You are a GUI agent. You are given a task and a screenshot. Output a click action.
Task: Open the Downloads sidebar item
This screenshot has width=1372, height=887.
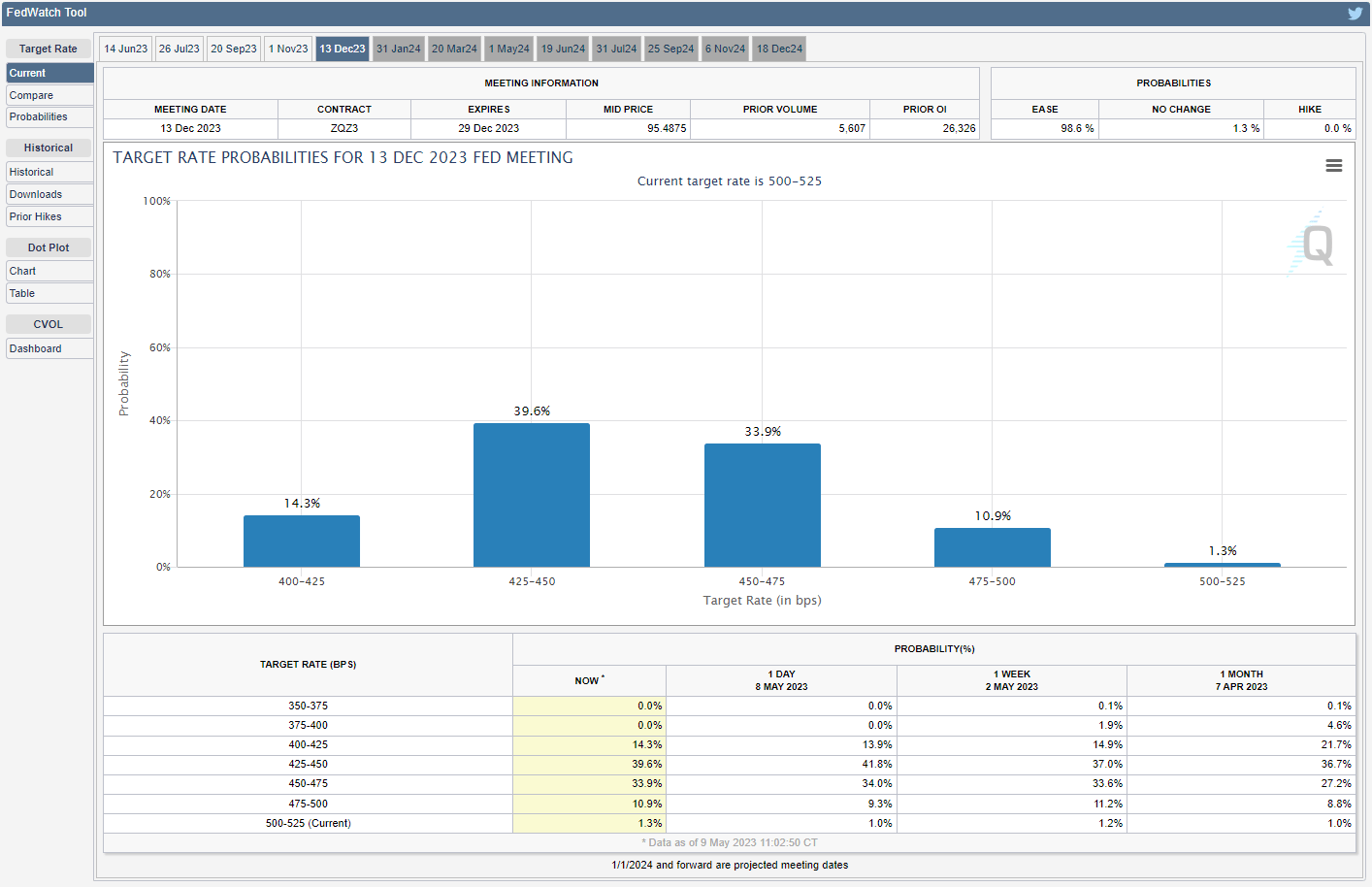pos(49,194)
